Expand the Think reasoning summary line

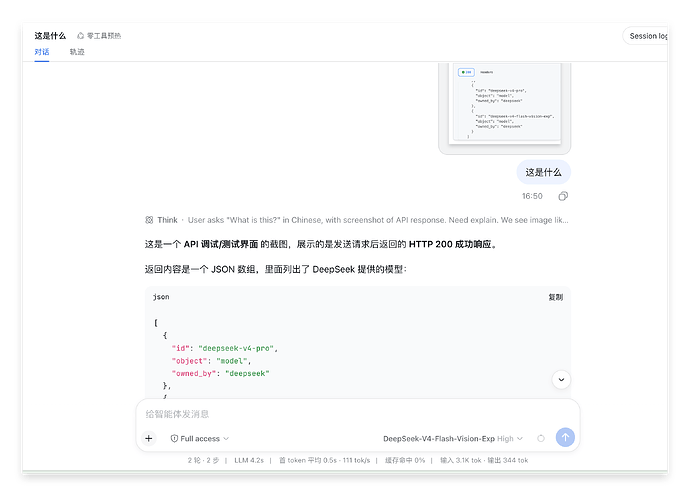tap(357, 220)
